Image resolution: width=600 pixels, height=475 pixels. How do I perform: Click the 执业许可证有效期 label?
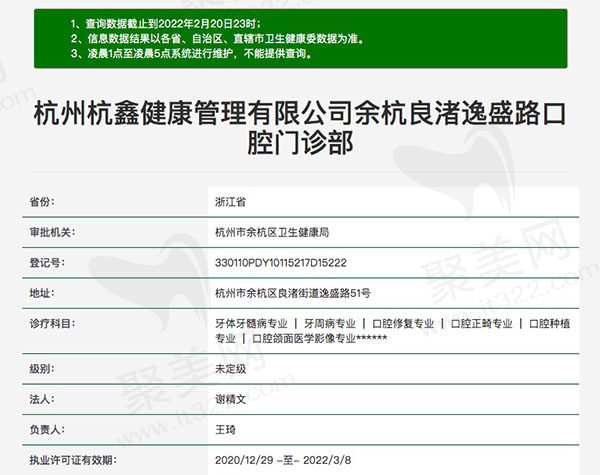click(73, 460)
